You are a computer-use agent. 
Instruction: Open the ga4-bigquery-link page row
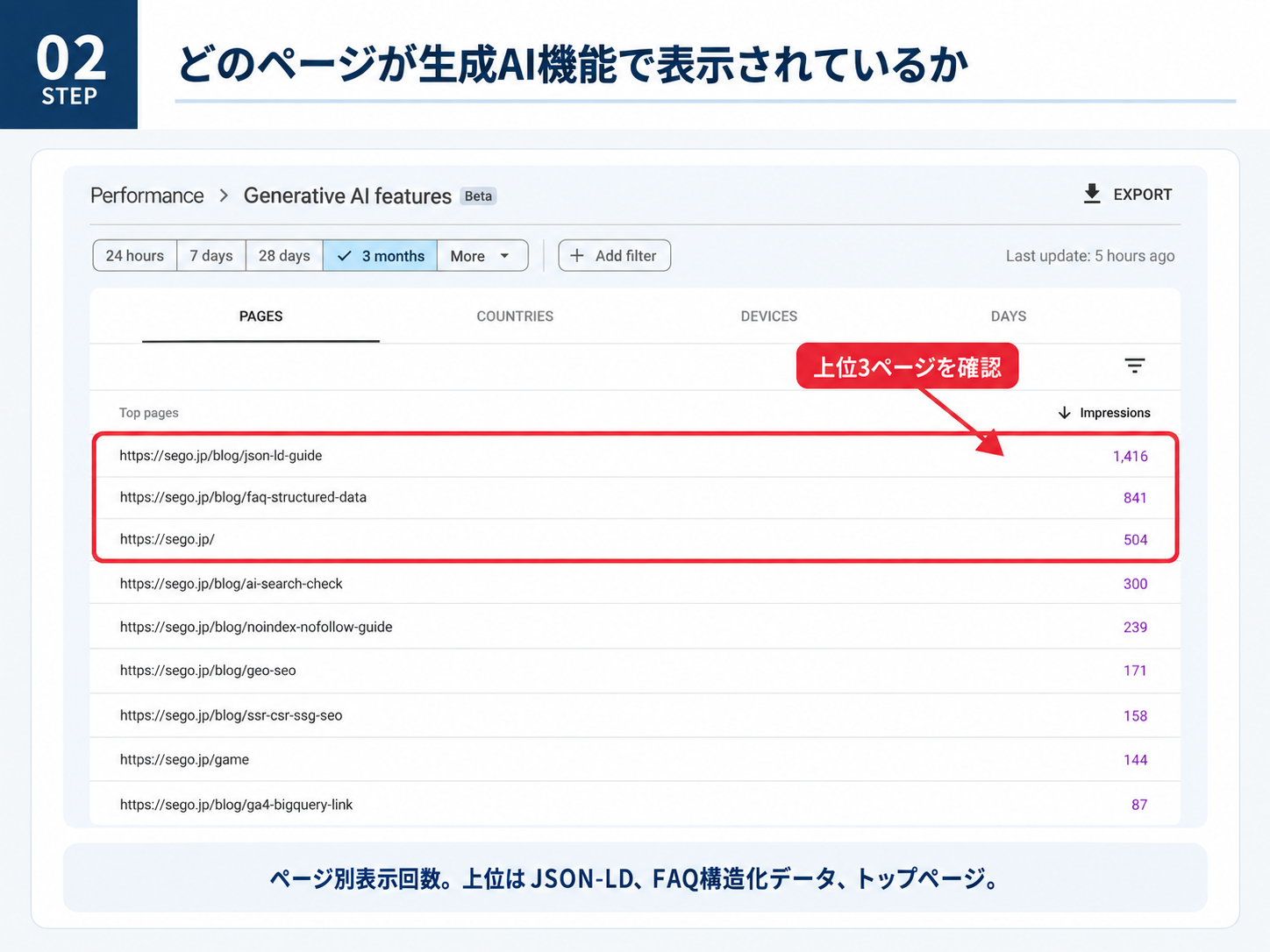tap(635, 805)
